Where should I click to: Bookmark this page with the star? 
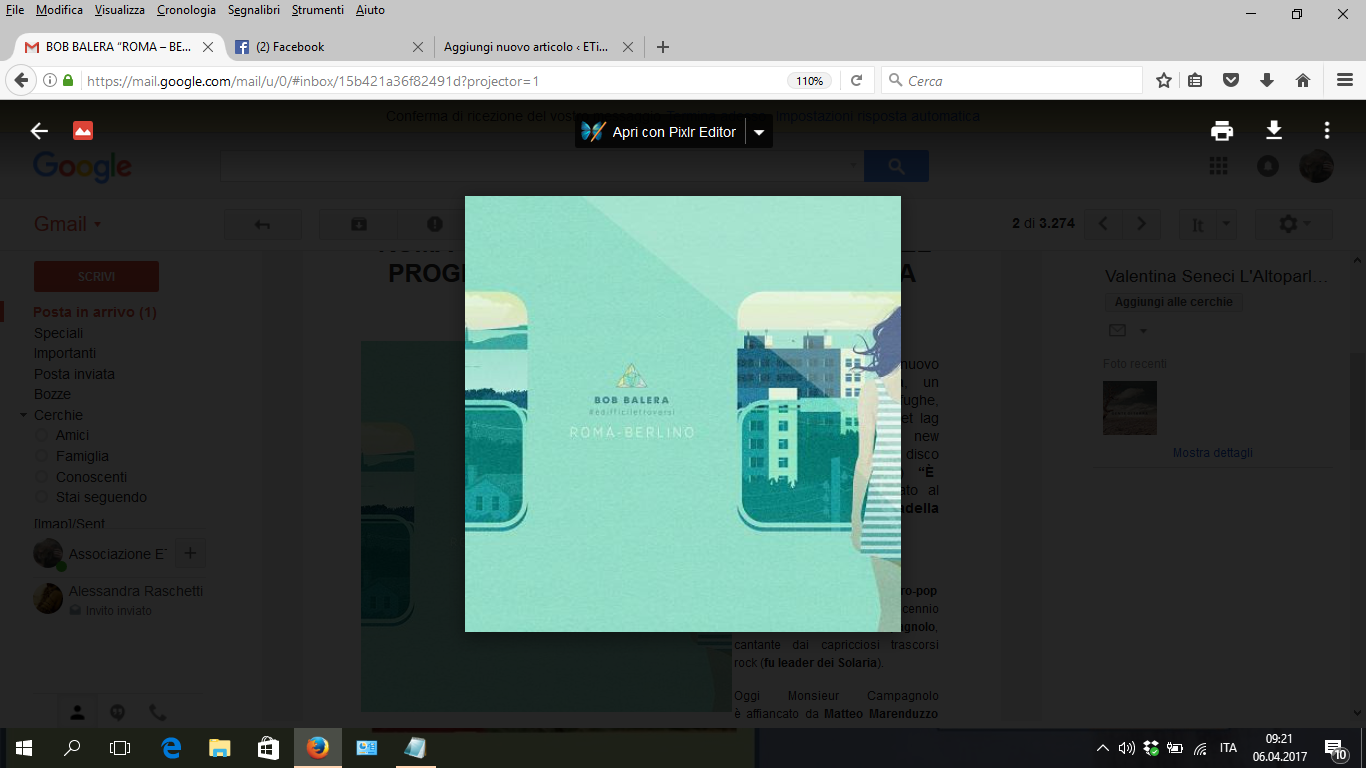(1164, 81)
